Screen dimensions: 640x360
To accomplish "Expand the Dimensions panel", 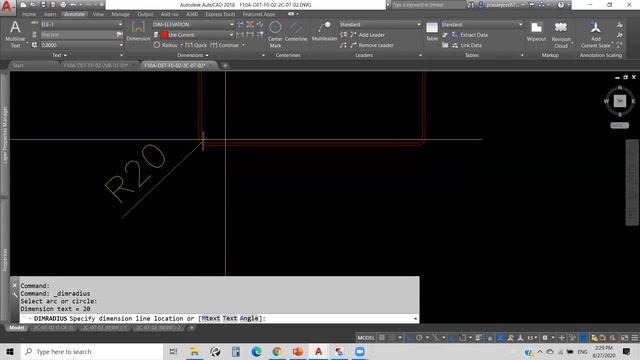I will point(193,55).
